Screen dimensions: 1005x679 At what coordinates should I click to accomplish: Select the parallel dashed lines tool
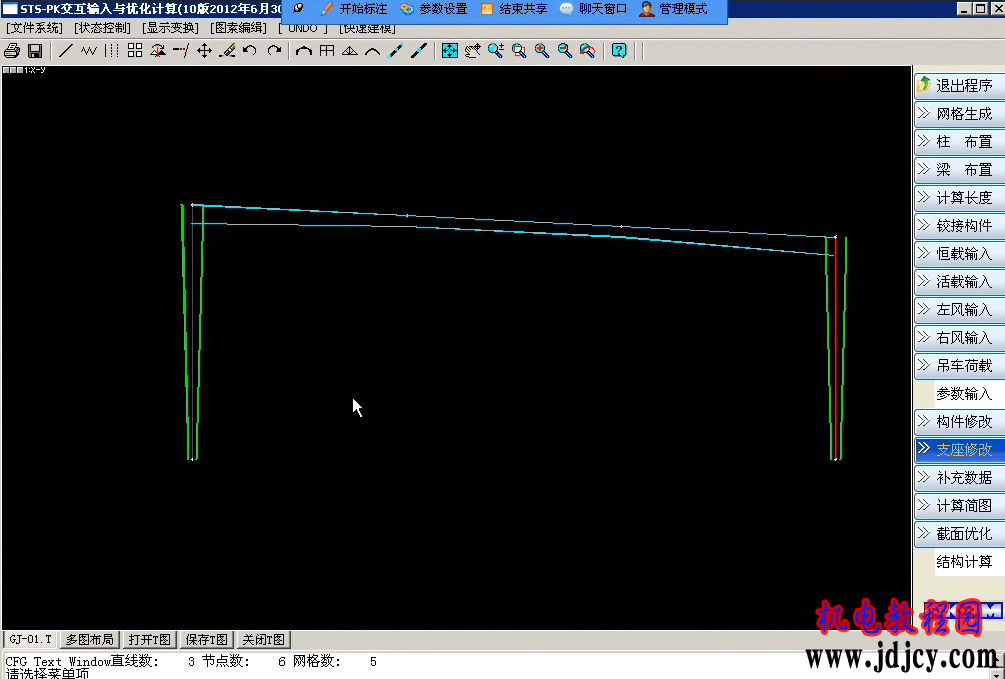(x=112, y=51)
